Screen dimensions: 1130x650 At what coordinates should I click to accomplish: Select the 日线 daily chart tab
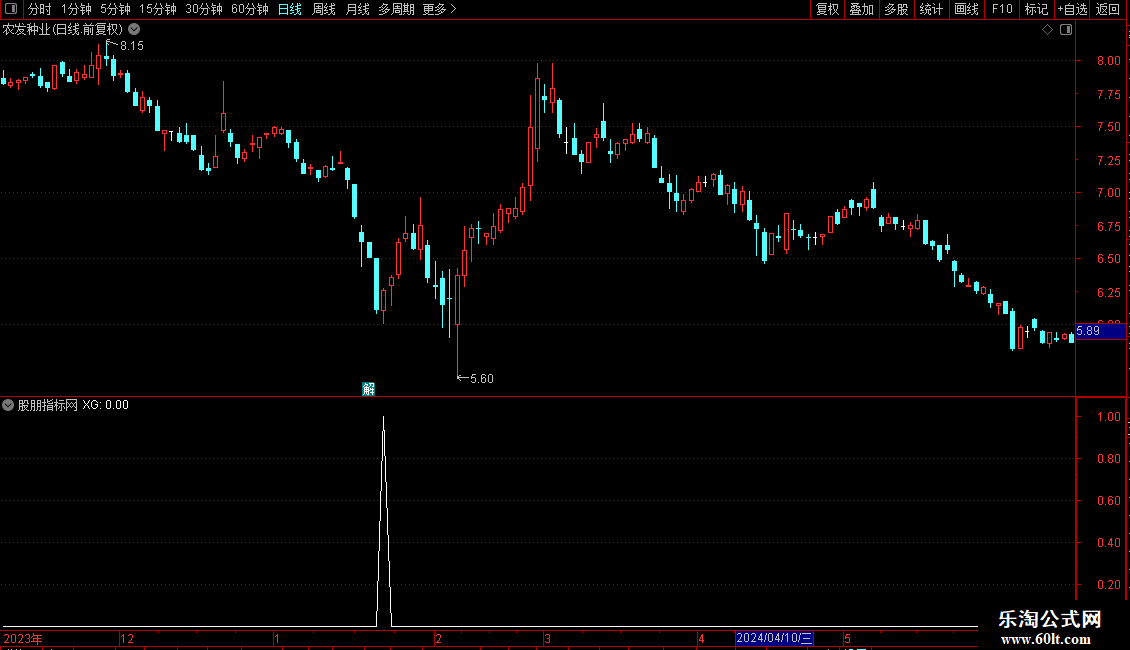[x=290, y=9]
